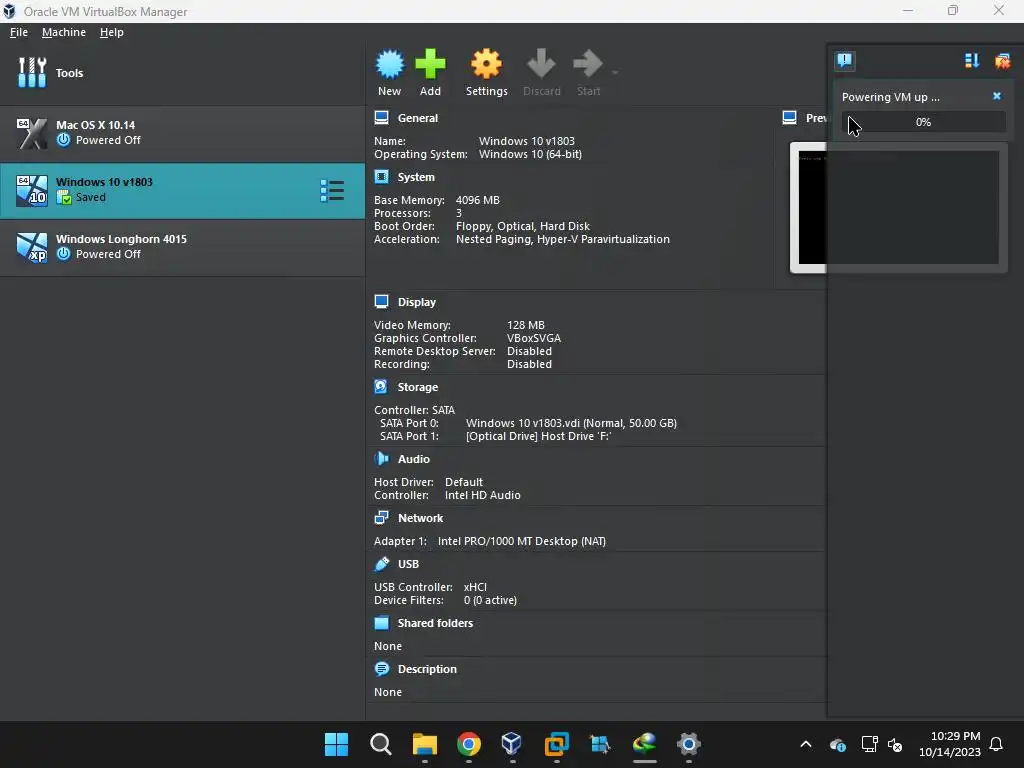
Task: Select the Windows Longhorn 4015 machine
Action: (x=182, y=248)
